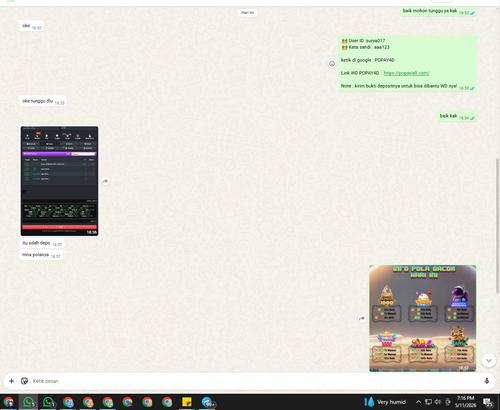Jump to latest messages with down-chevron button
This screenshot has height=410, width=500.
click(489, 360)
